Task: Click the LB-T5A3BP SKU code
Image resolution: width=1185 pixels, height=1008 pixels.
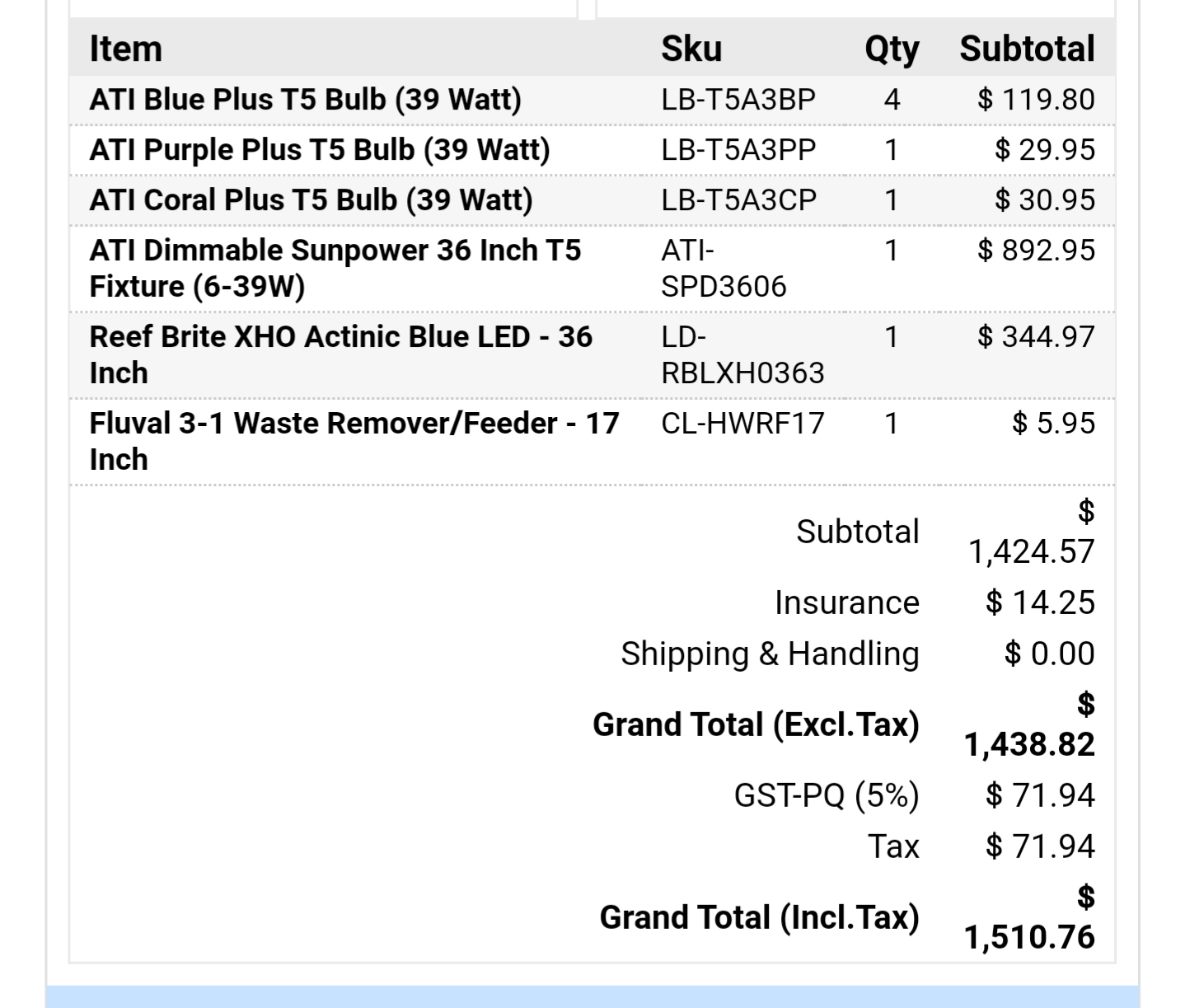Action: point(738,100)
